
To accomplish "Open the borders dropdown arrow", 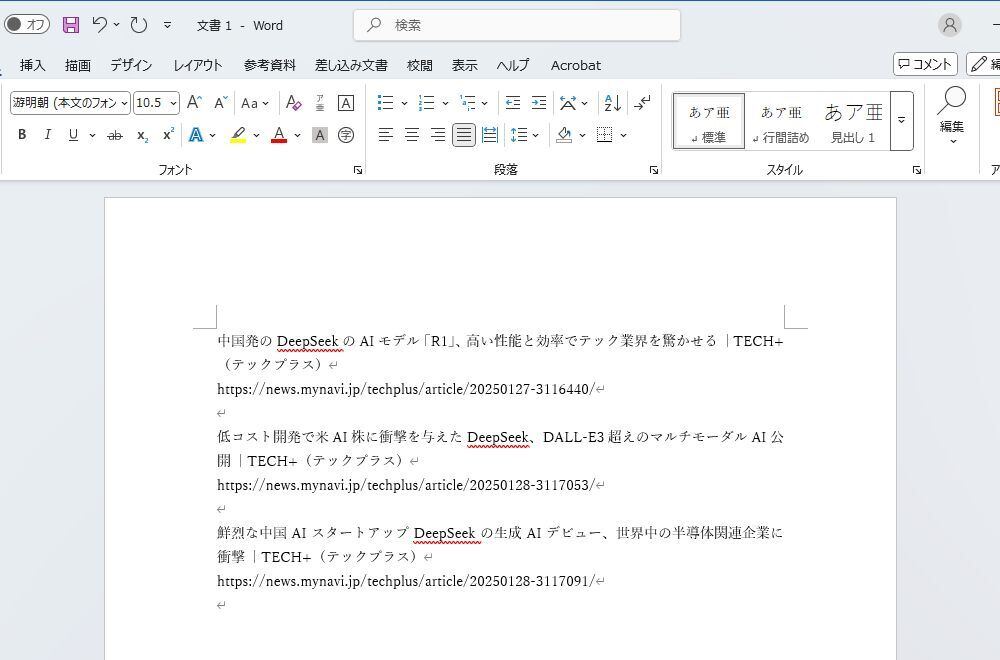I will tap(623, 135).
